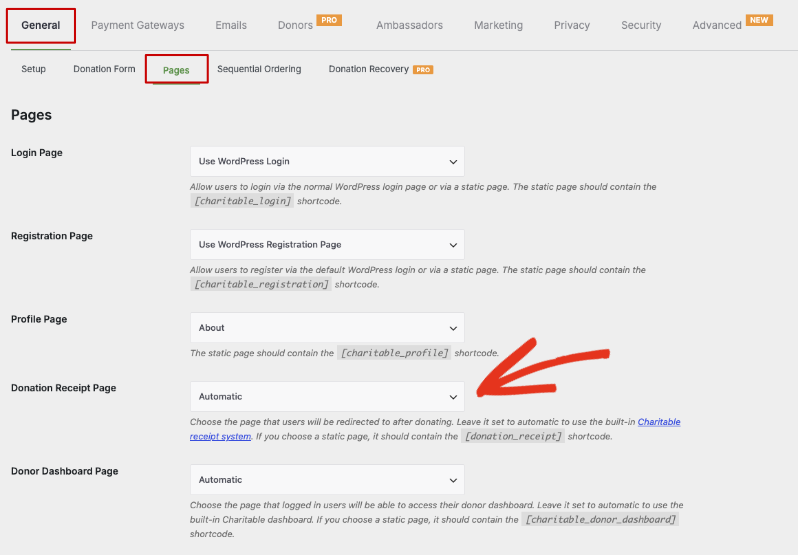This screenshot has height=555, width=798.
Task: Click the [charitable_registration] shortcode text
Action: point(261,284)
